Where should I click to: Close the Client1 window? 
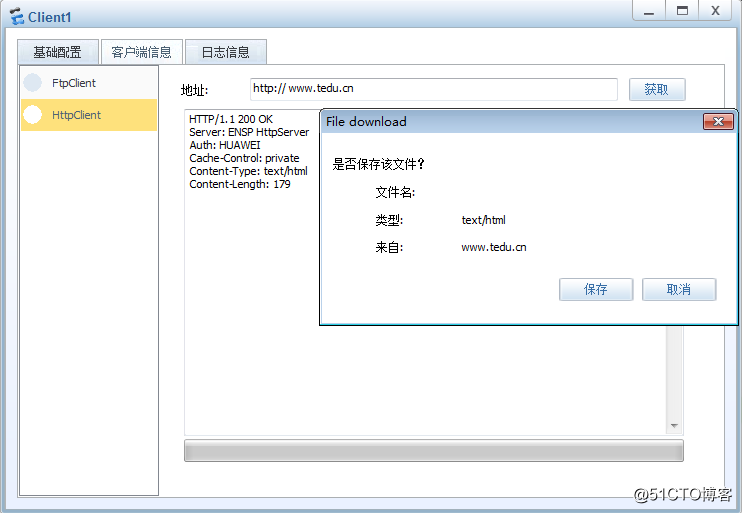pos(716,10)
